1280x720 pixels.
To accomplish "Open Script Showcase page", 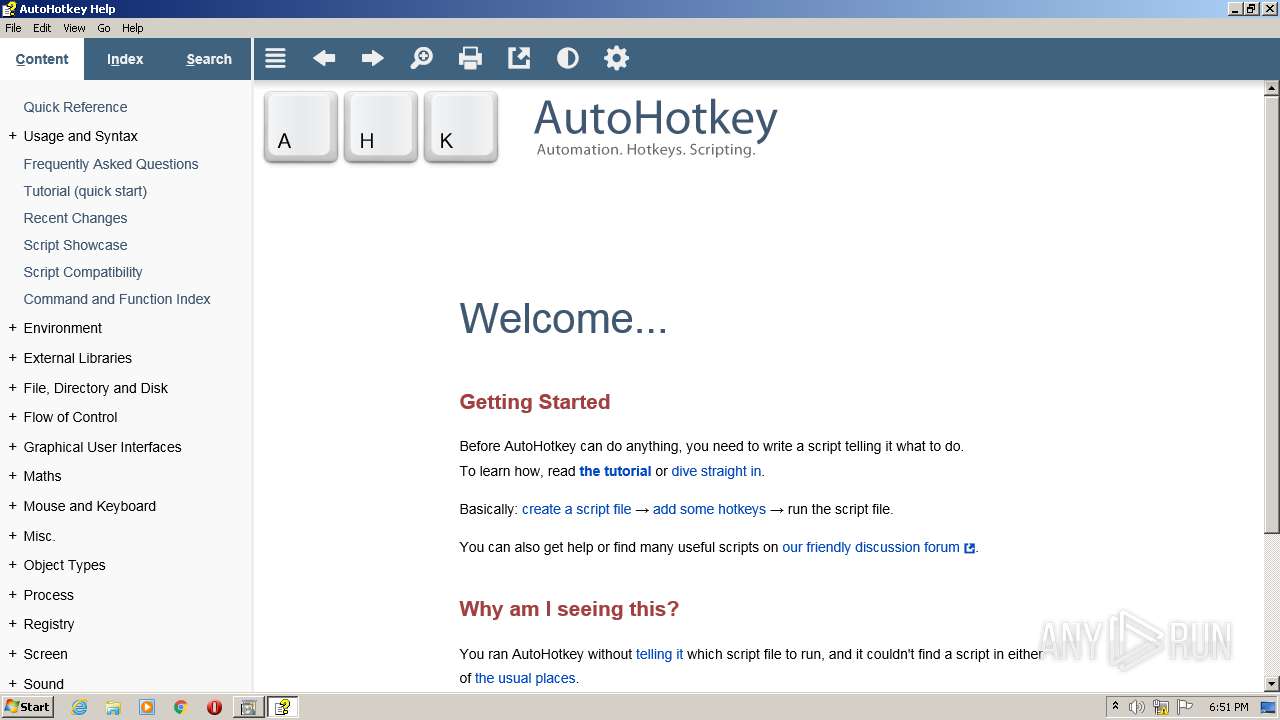I will click(x=75, y=245).
